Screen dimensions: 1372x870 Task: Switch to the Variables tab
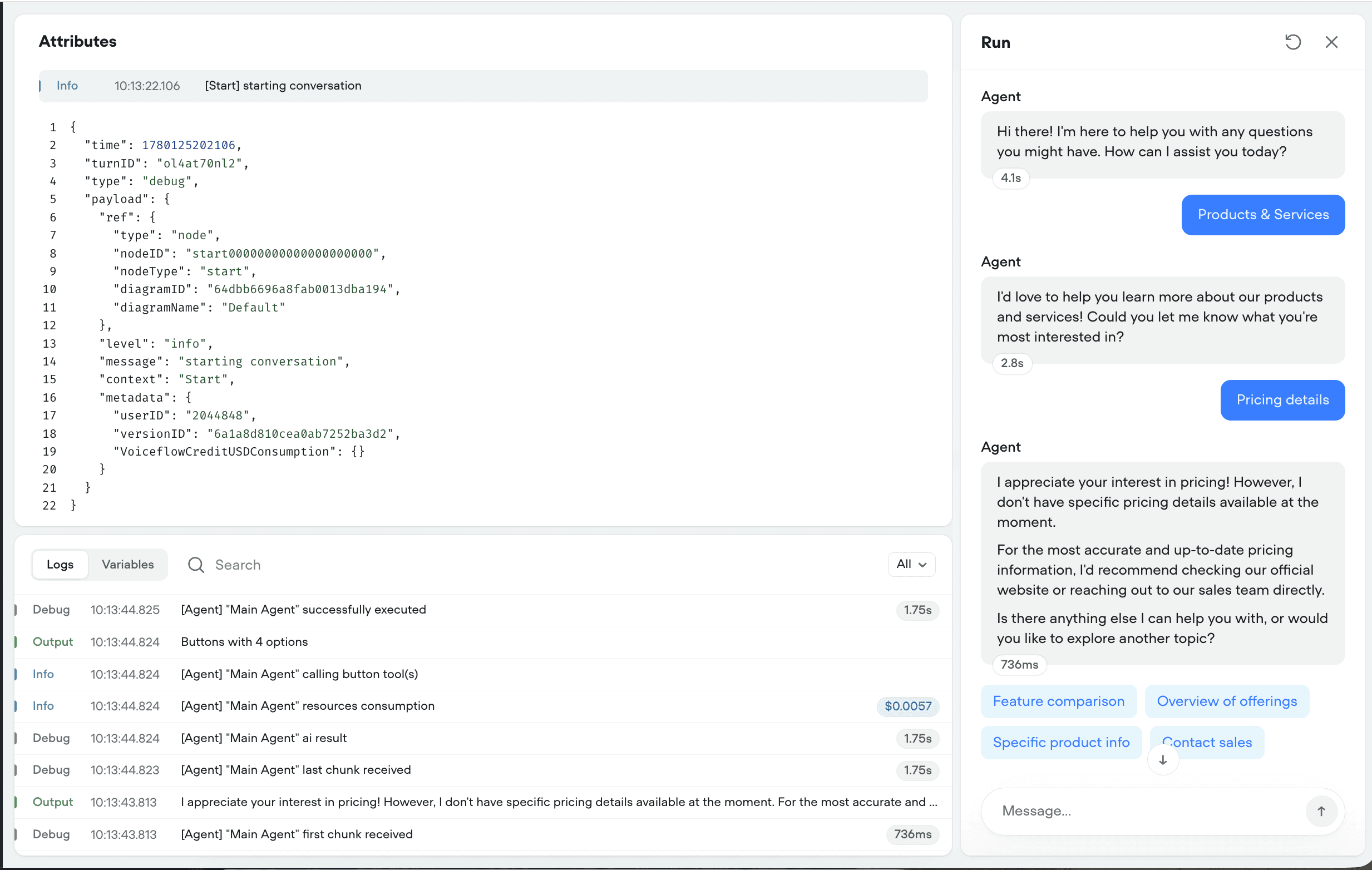[x=127, y=564]
